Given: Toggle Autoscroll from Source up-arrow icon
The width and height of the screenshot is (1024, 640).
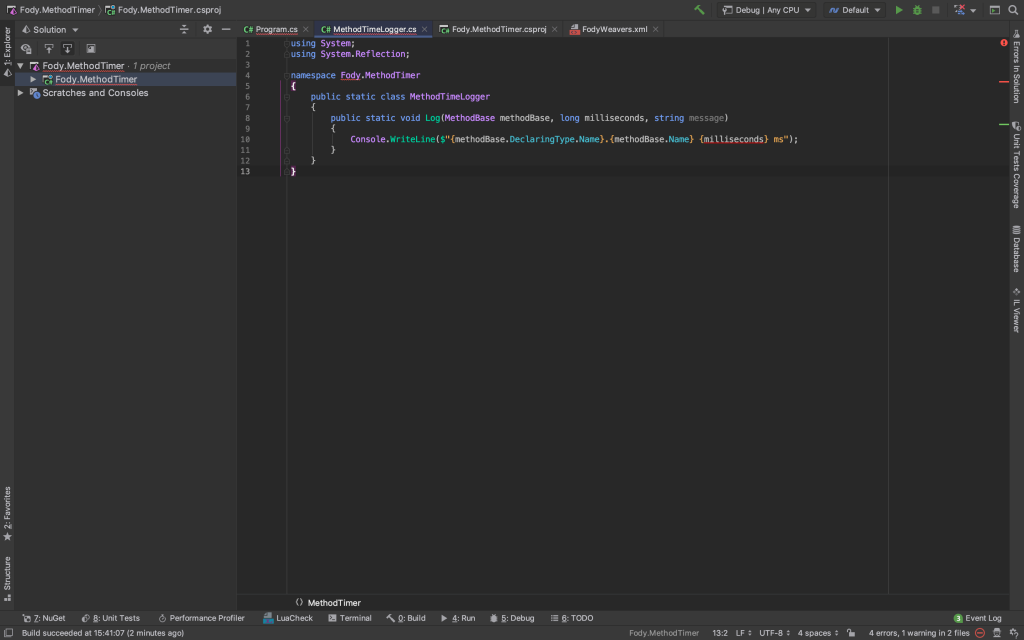Looking at the screenshot, I should click(48, 48).
